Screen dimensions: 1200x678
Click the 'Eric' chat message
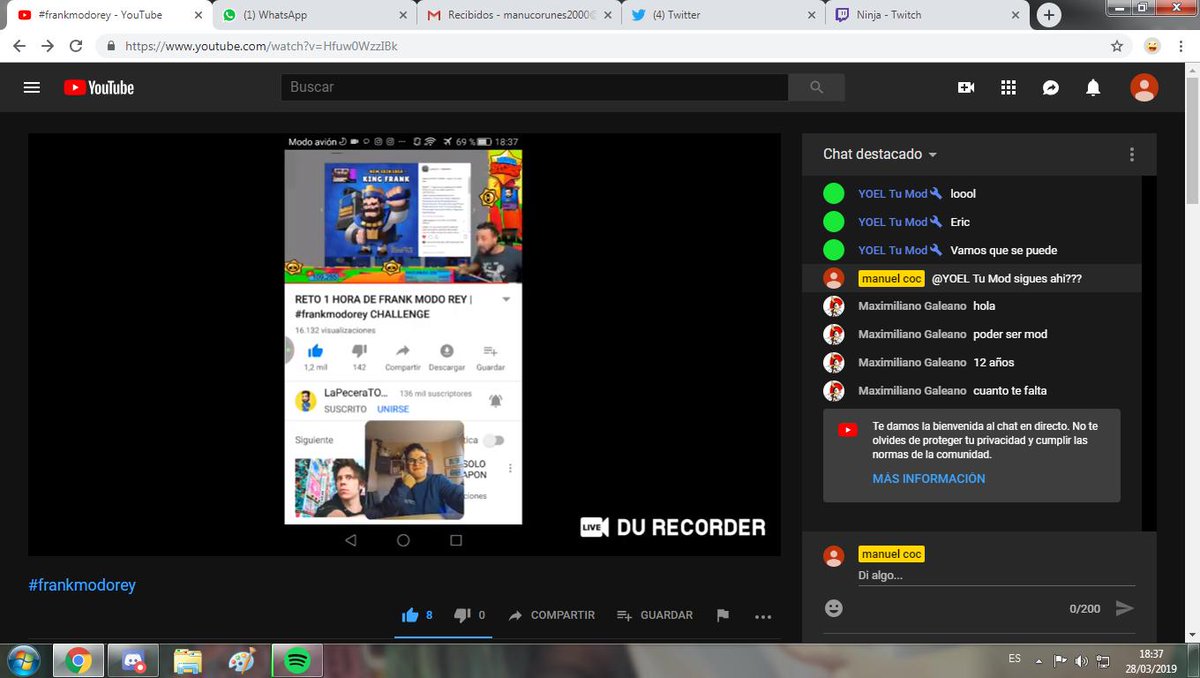(960, 222)
